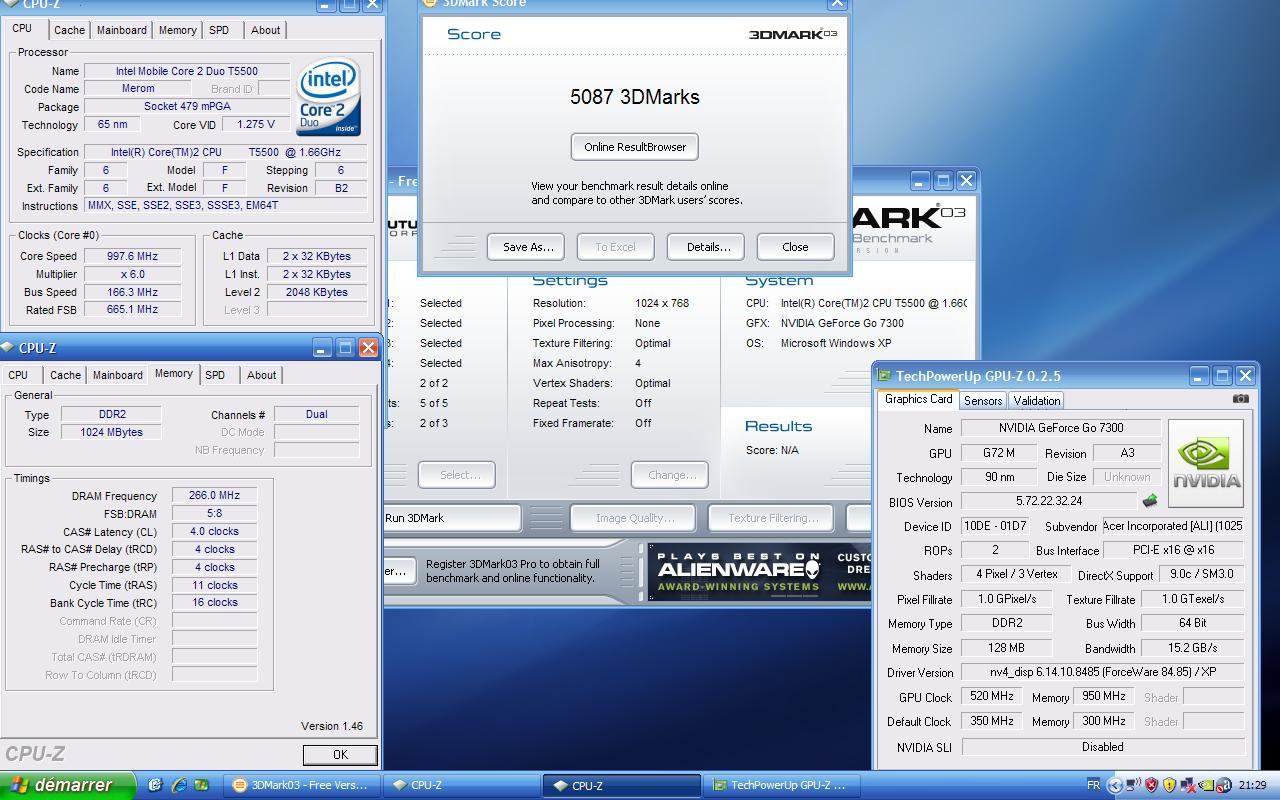Screen dimensions: 1280x800
Task: Switch to GPU-Z Validation tab
Action: tap(1036, 400)
